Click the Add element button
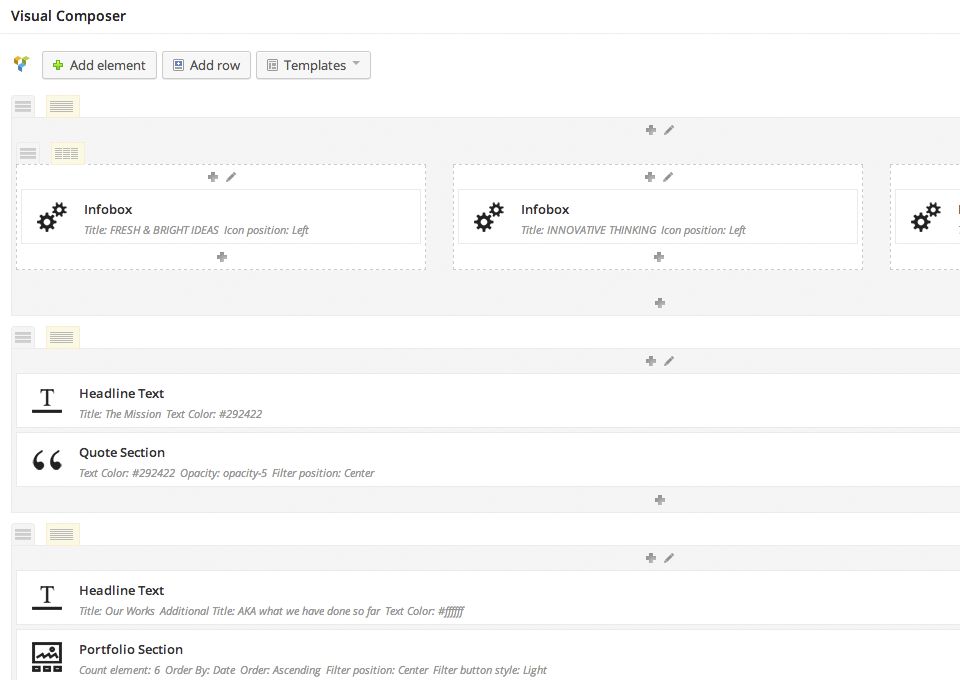The image size is (960, 680). pyautogui.click(x=99, y=65)
